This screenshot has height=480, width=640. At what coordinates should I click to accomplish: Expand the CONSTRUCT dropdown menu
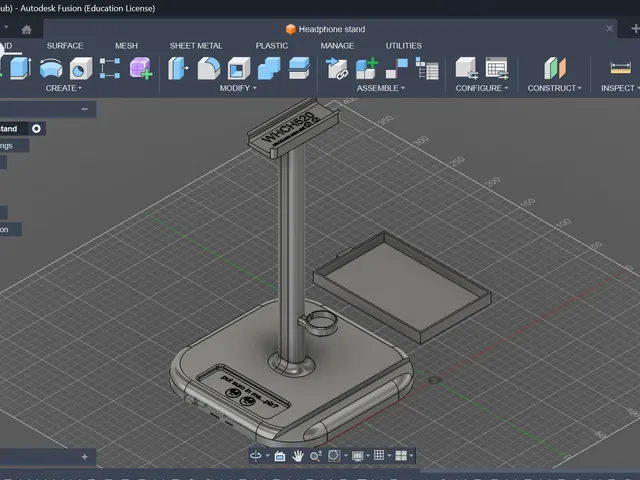(554, 88)
